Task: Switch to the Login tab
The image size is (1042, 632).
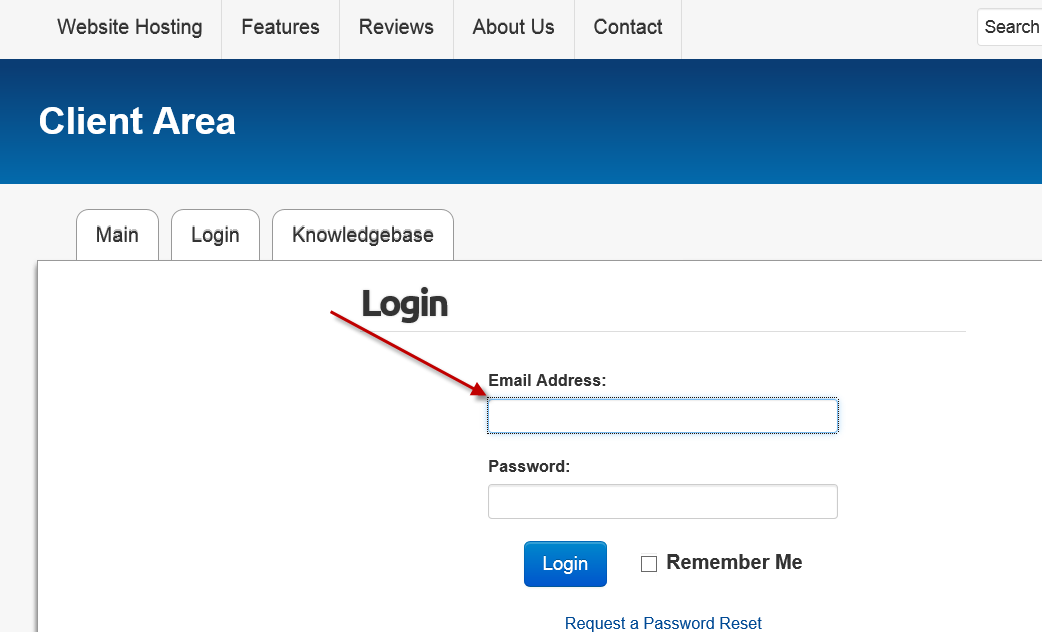Action: click(x=215, y=235)
